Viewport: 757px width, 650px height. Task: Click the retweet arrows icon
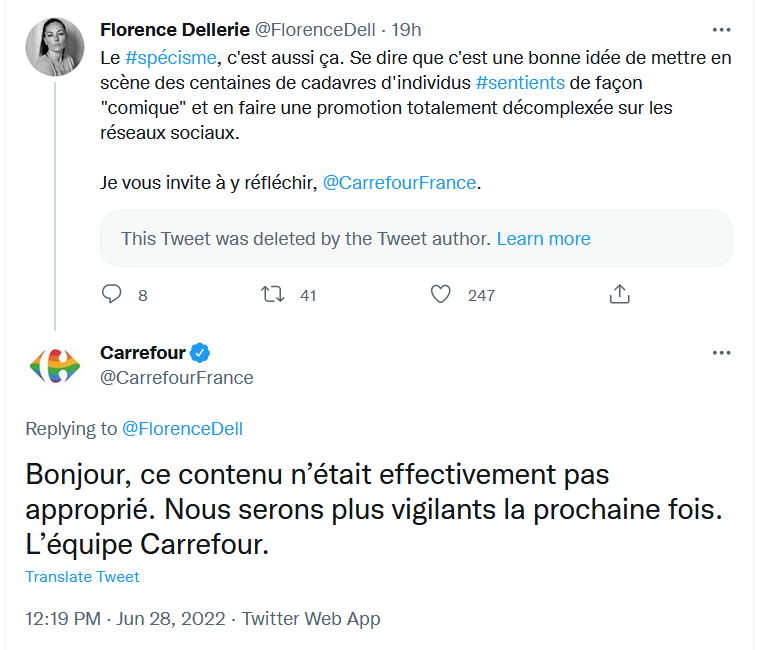tap(273, 294)
